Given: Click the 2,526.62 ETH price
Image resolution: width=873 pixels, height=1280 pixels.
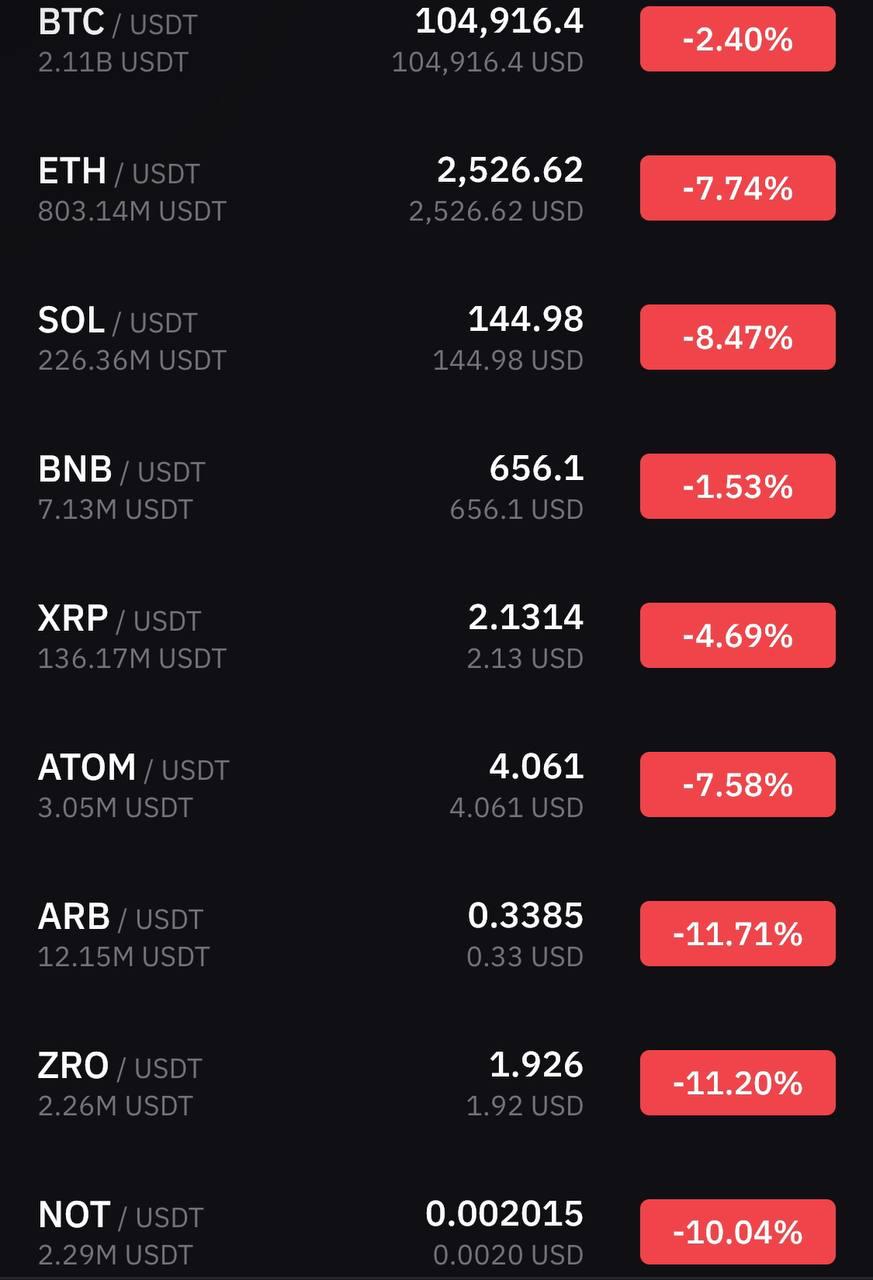Looking at the screenshot, I should (510, 170).
